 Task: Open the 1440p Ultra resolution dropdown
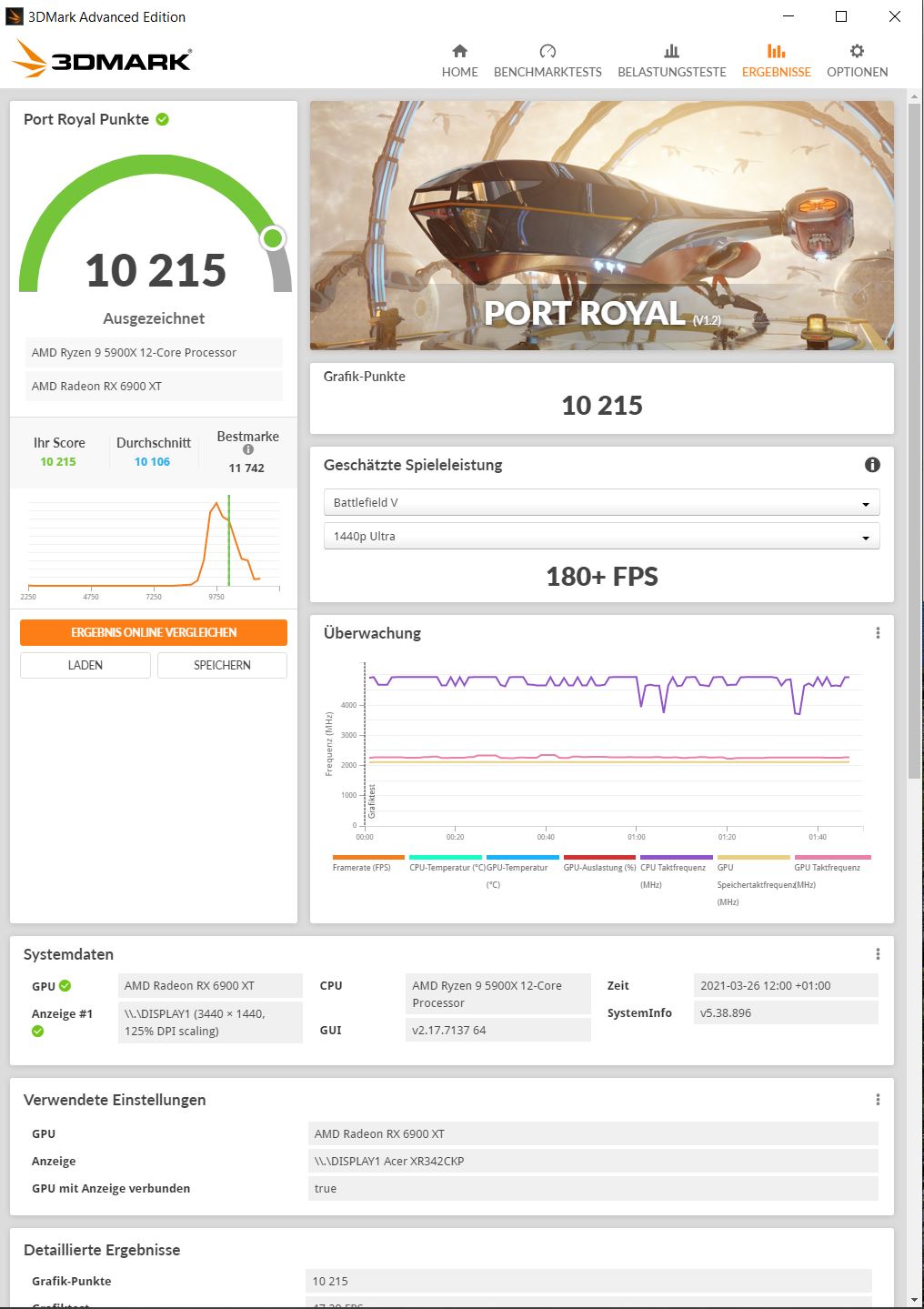[x=601, y=536]
